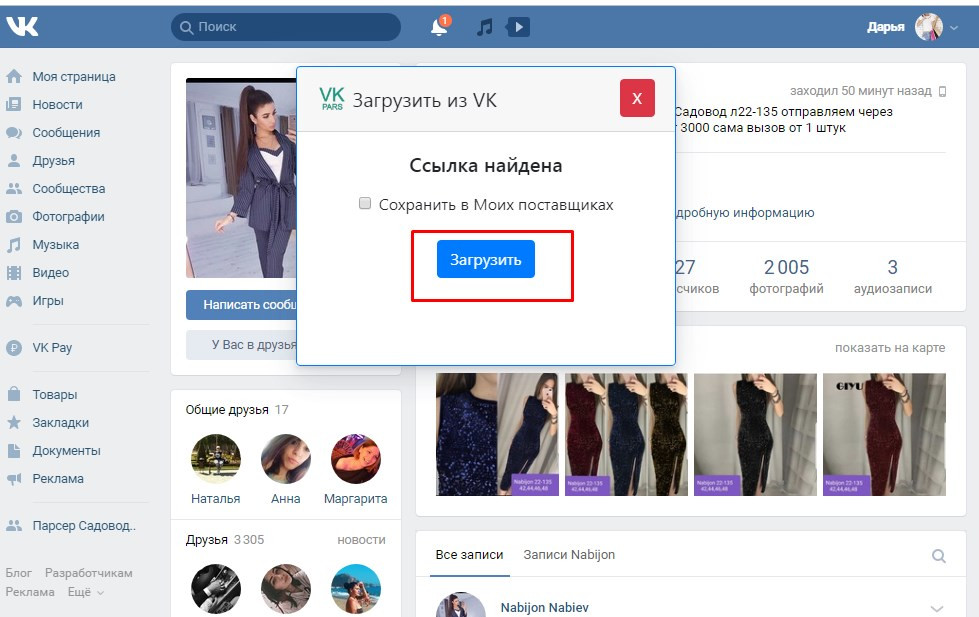
Task: Open the video player icon in header
Action: [517, 27]
